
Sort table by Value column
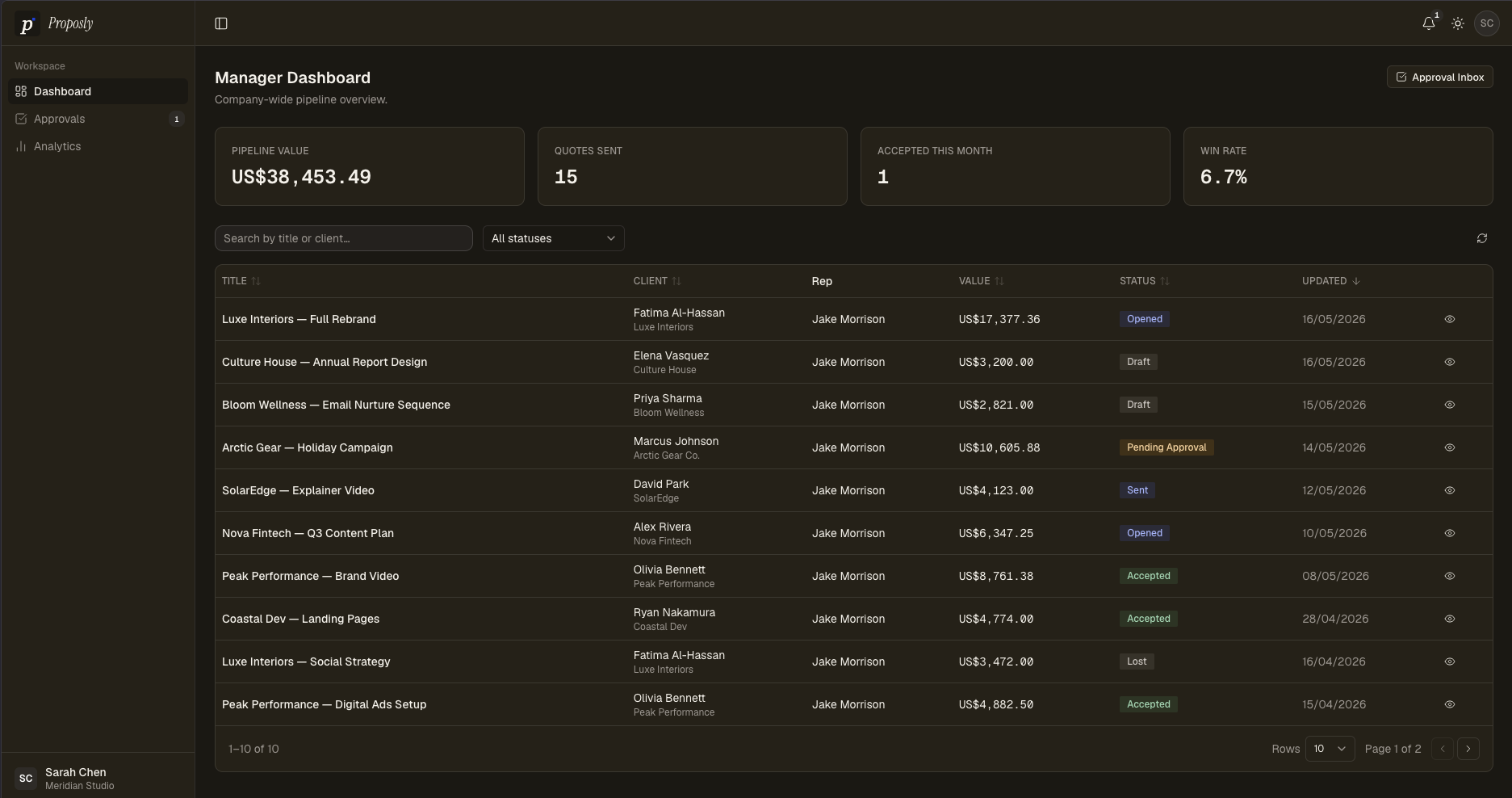pyautogui.click(x=982, y=281)
